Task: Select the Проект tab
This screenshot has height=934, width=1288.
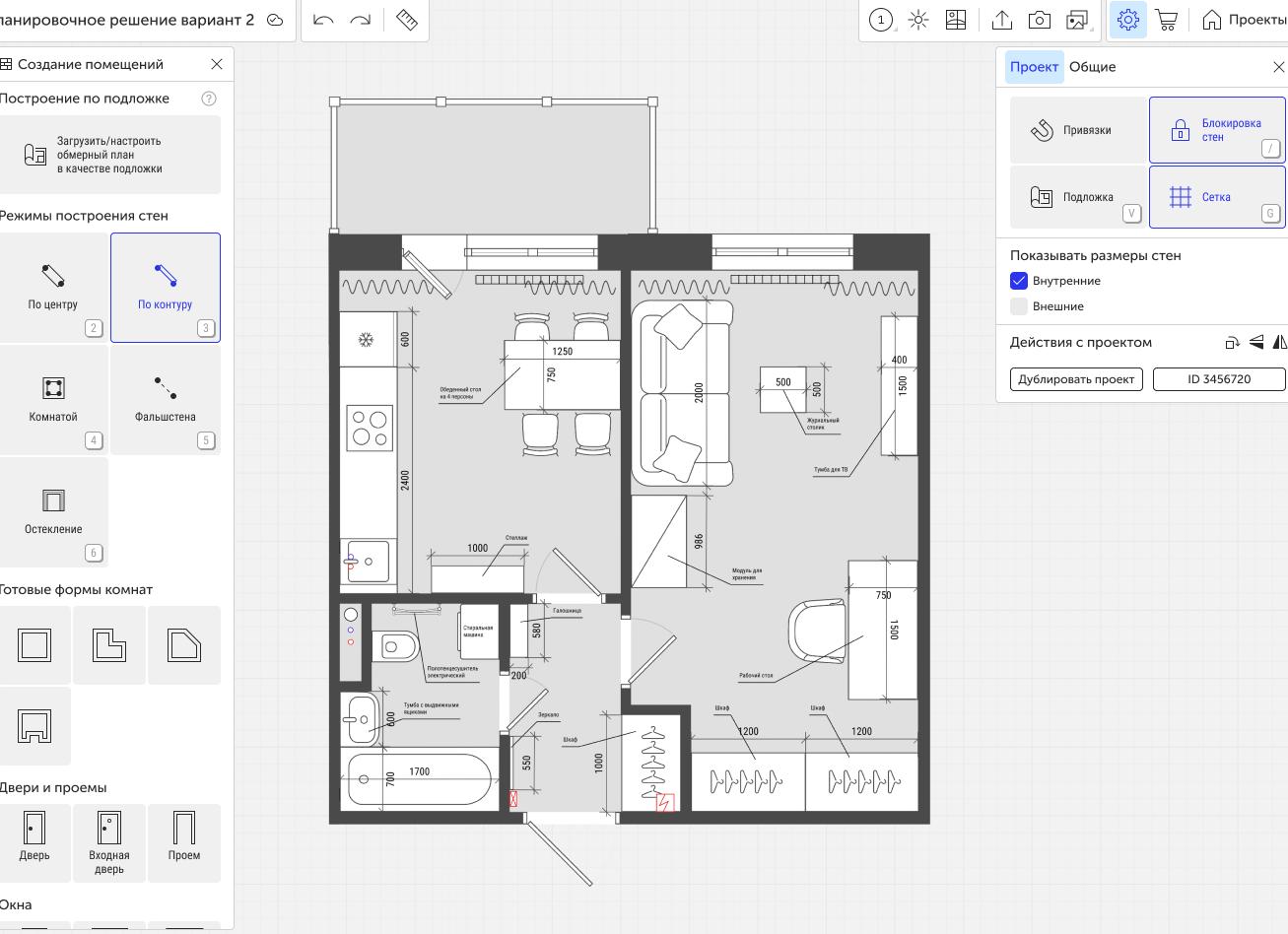Action: click(1034, 67)
